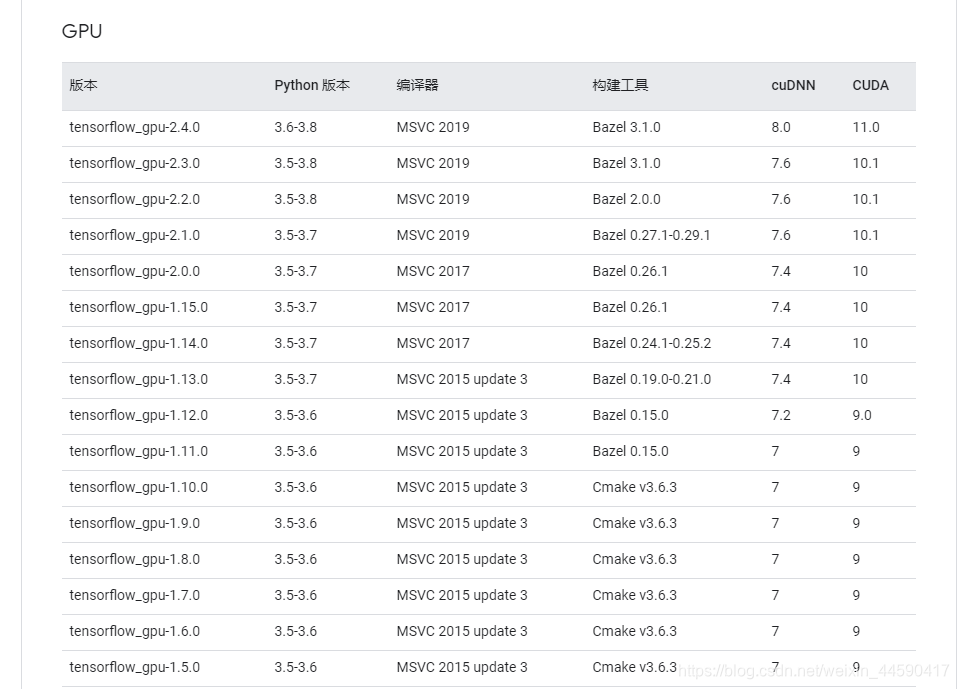
Task: Click Bazel 0.24.1-0.25.2 build tool cell
Action: [652, 344]
